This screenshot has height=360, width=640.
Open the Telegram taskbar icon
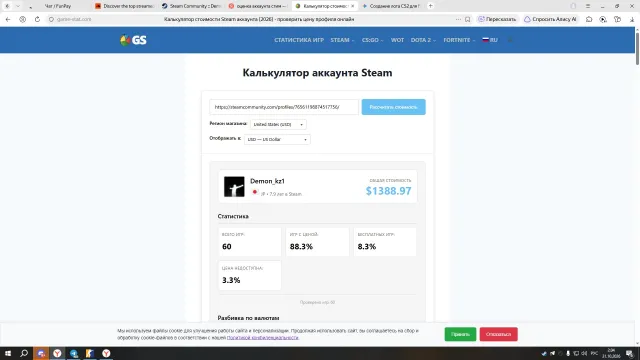[x=73, y=353]
